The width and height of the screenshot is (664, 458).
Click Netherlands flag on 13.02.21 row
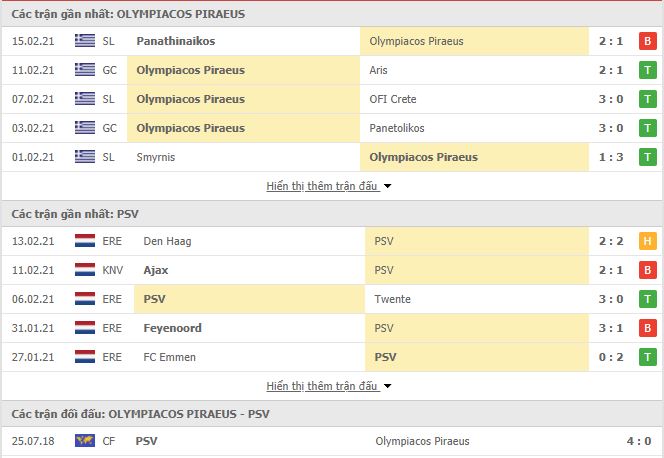(85, 241)
